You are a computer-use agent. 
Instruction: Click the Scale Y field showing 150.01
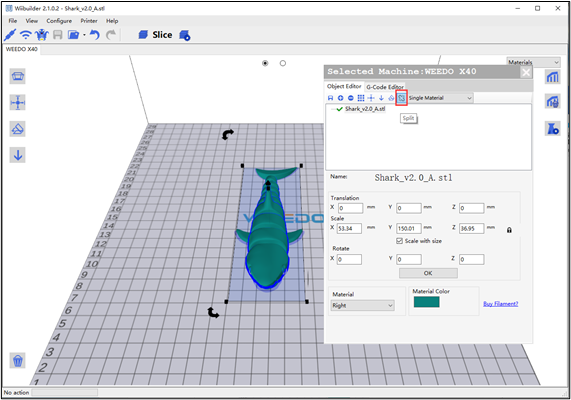[409, 228]
